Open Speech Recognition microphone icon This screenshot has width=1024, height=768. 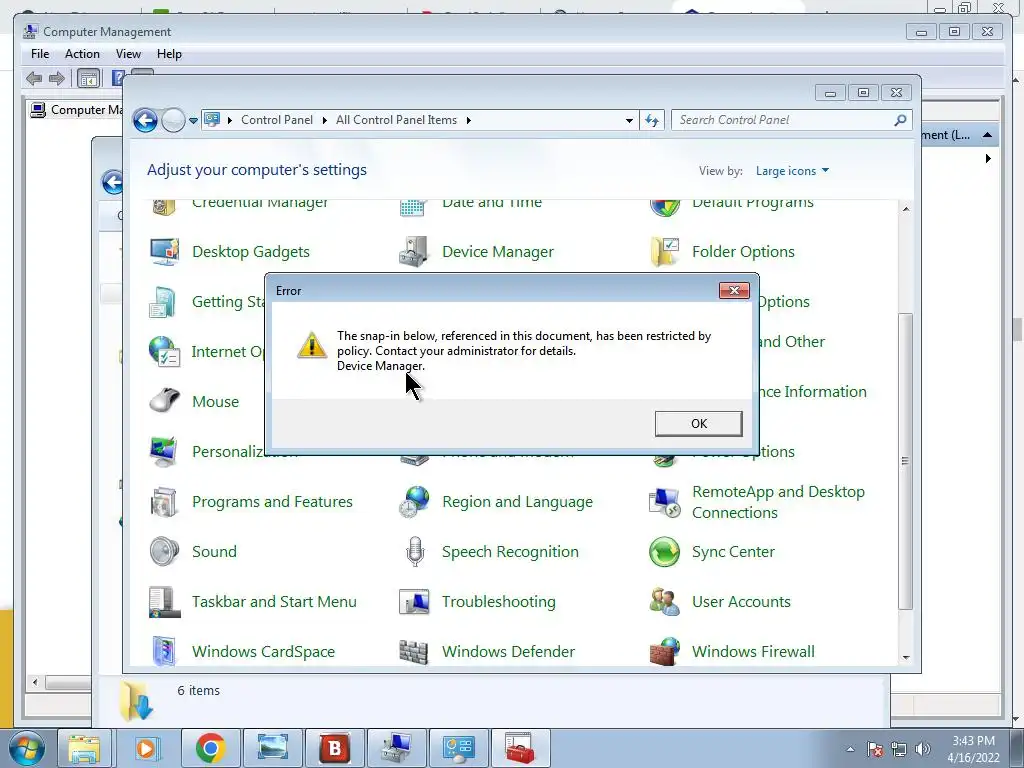pyautogui.click(x=415, y=551)
